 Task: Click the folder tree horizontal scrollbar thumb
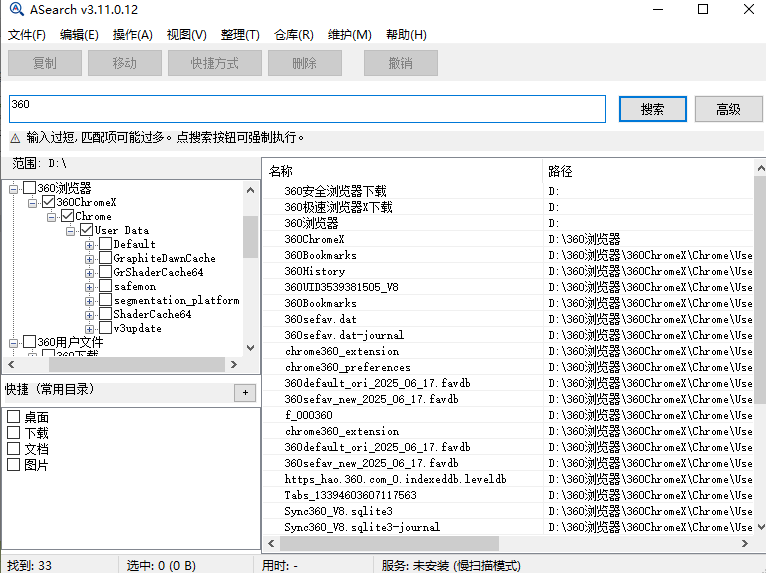(137, 364)
